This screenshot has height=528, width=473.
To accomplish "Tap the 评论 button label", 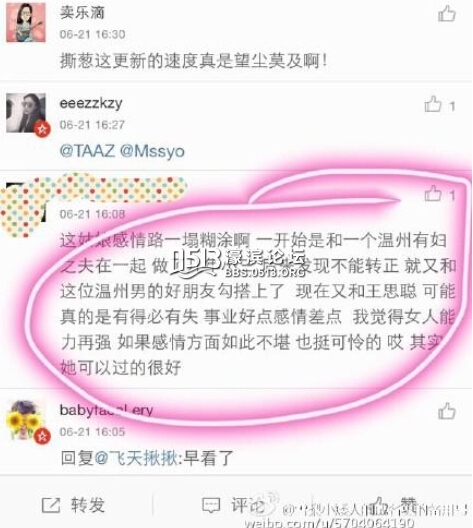I will pos(247,505).
